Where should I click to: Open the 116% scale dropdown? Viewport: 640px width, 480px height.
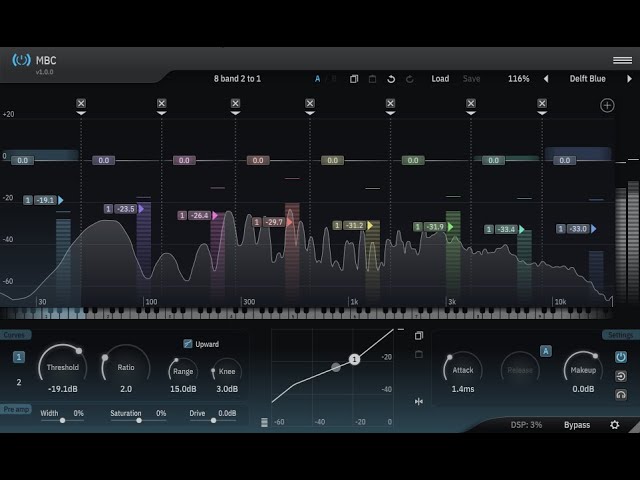click(518, 79)
